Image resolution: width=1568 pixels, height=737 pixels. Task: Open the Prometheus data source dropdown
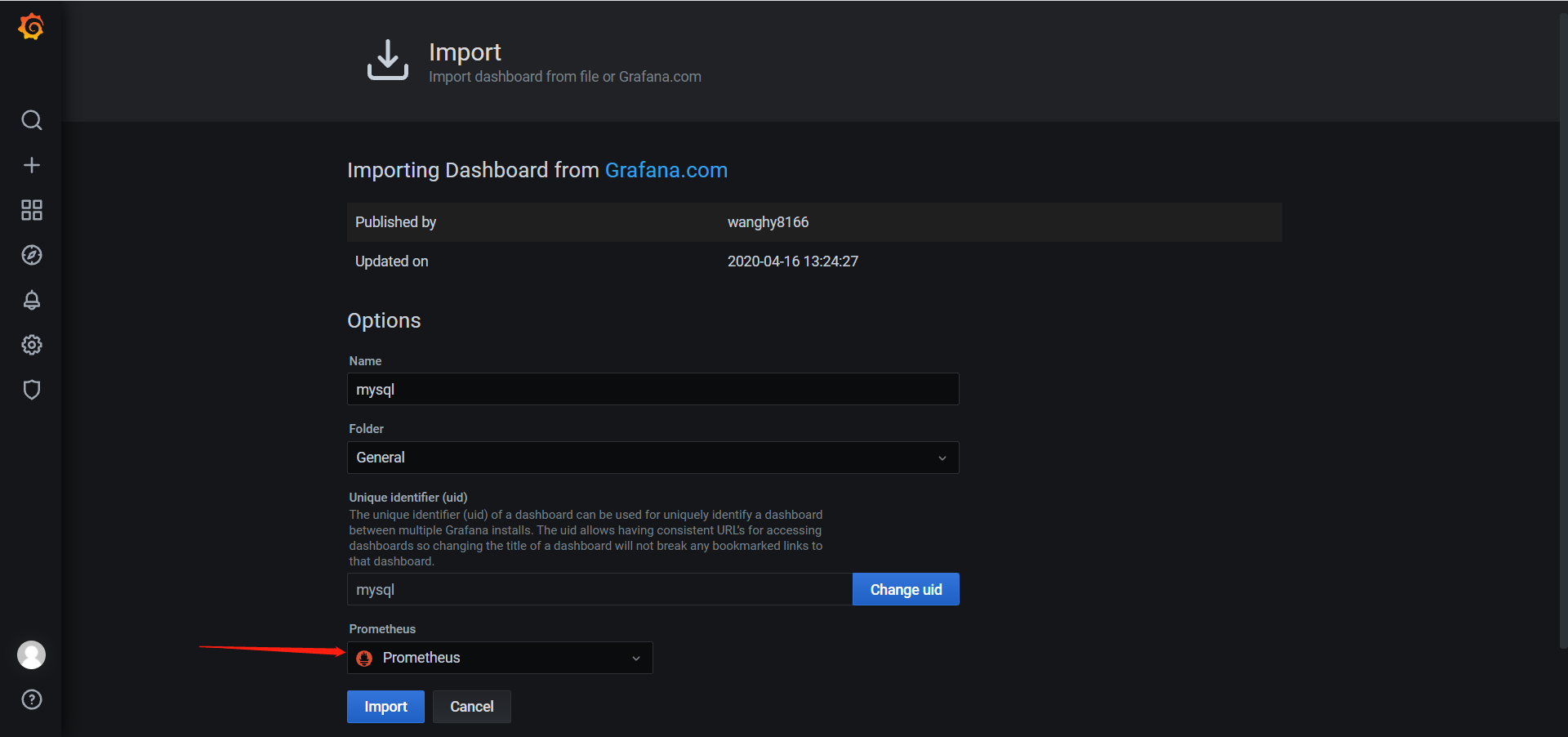pyautogui.click(x=500, y=658)
